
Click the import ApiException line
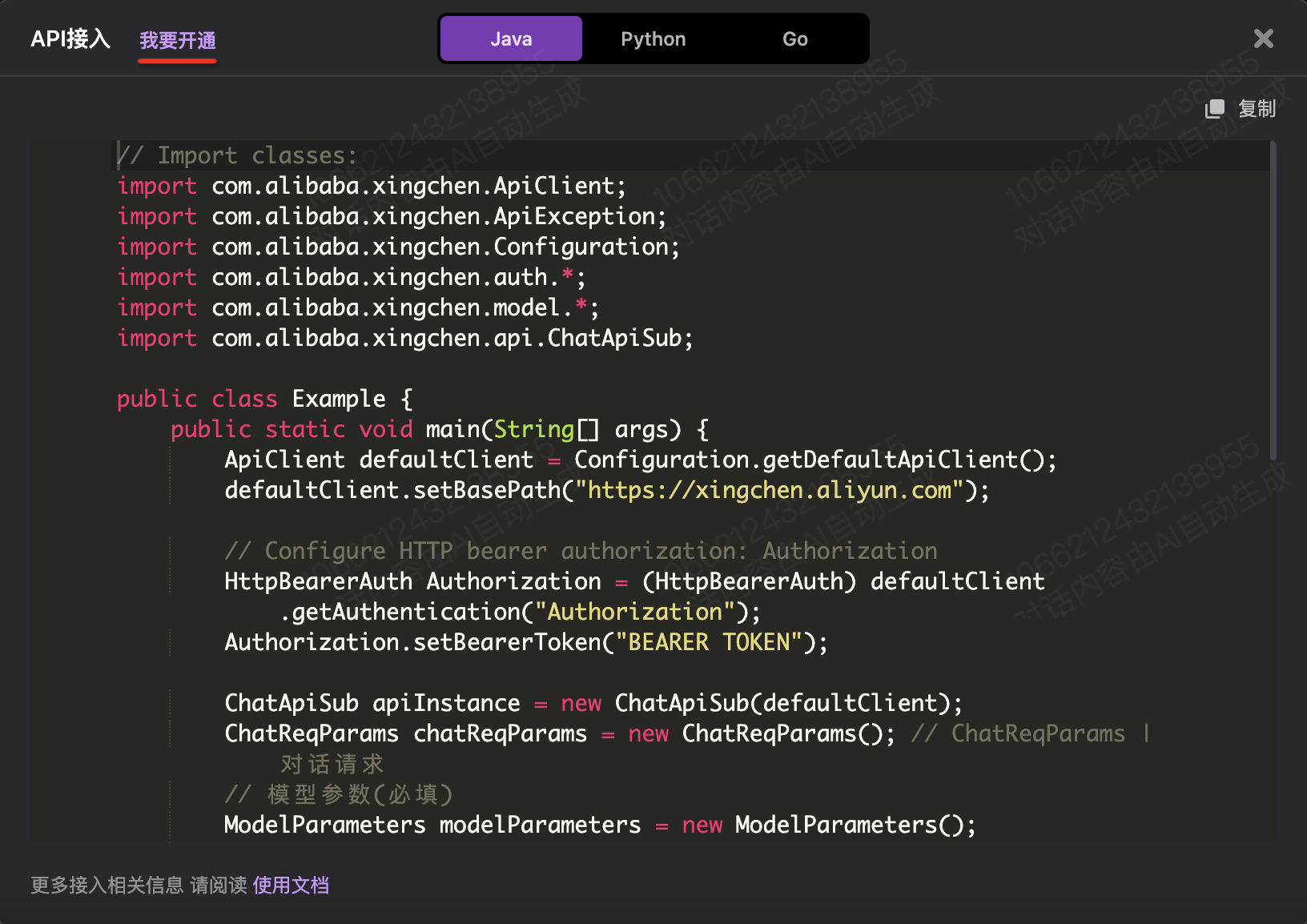pyautogui.click(x=392, y=216)
